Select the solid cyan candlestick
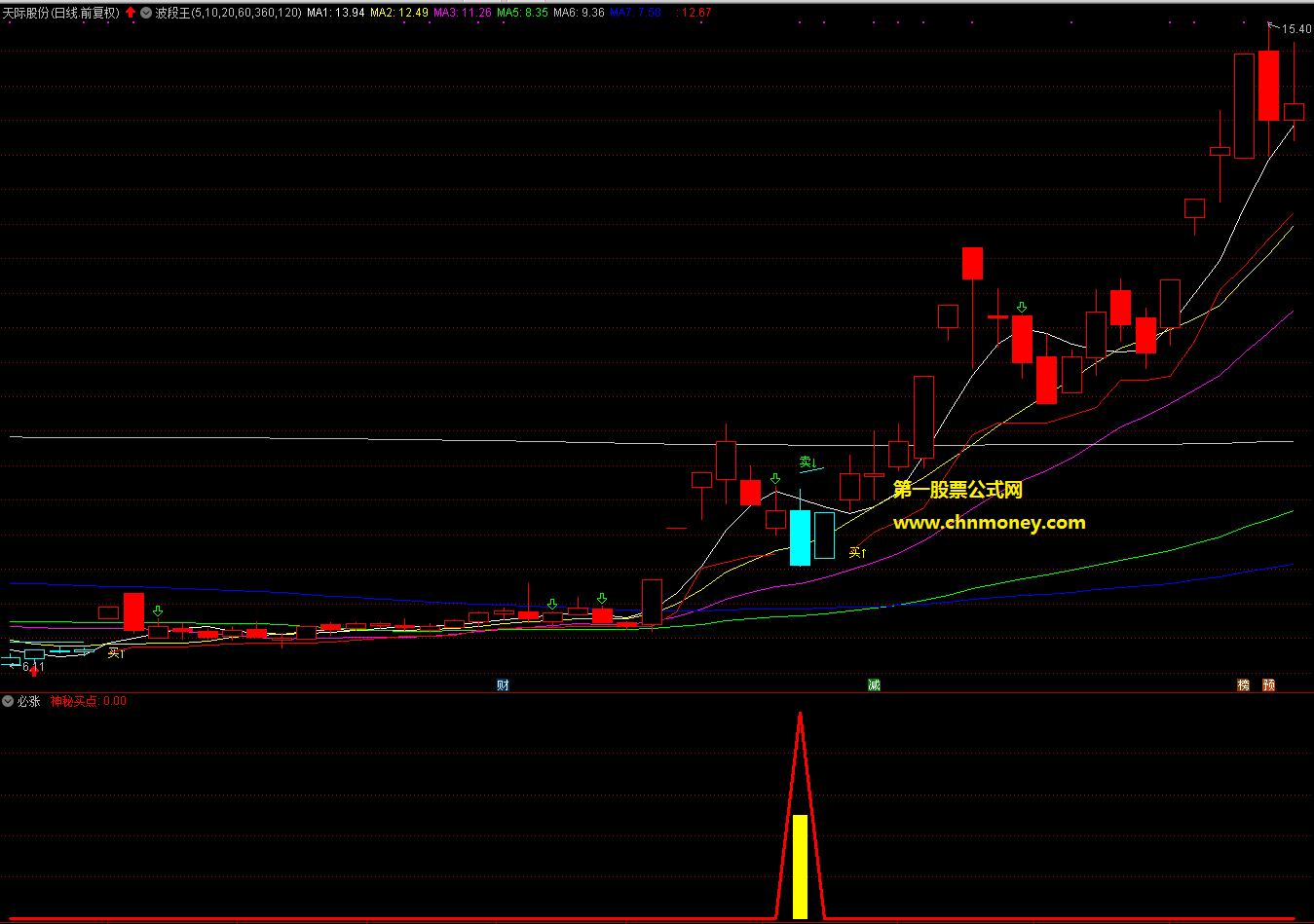This screenshot has height=924, width=1314. (x=800, y=537)
